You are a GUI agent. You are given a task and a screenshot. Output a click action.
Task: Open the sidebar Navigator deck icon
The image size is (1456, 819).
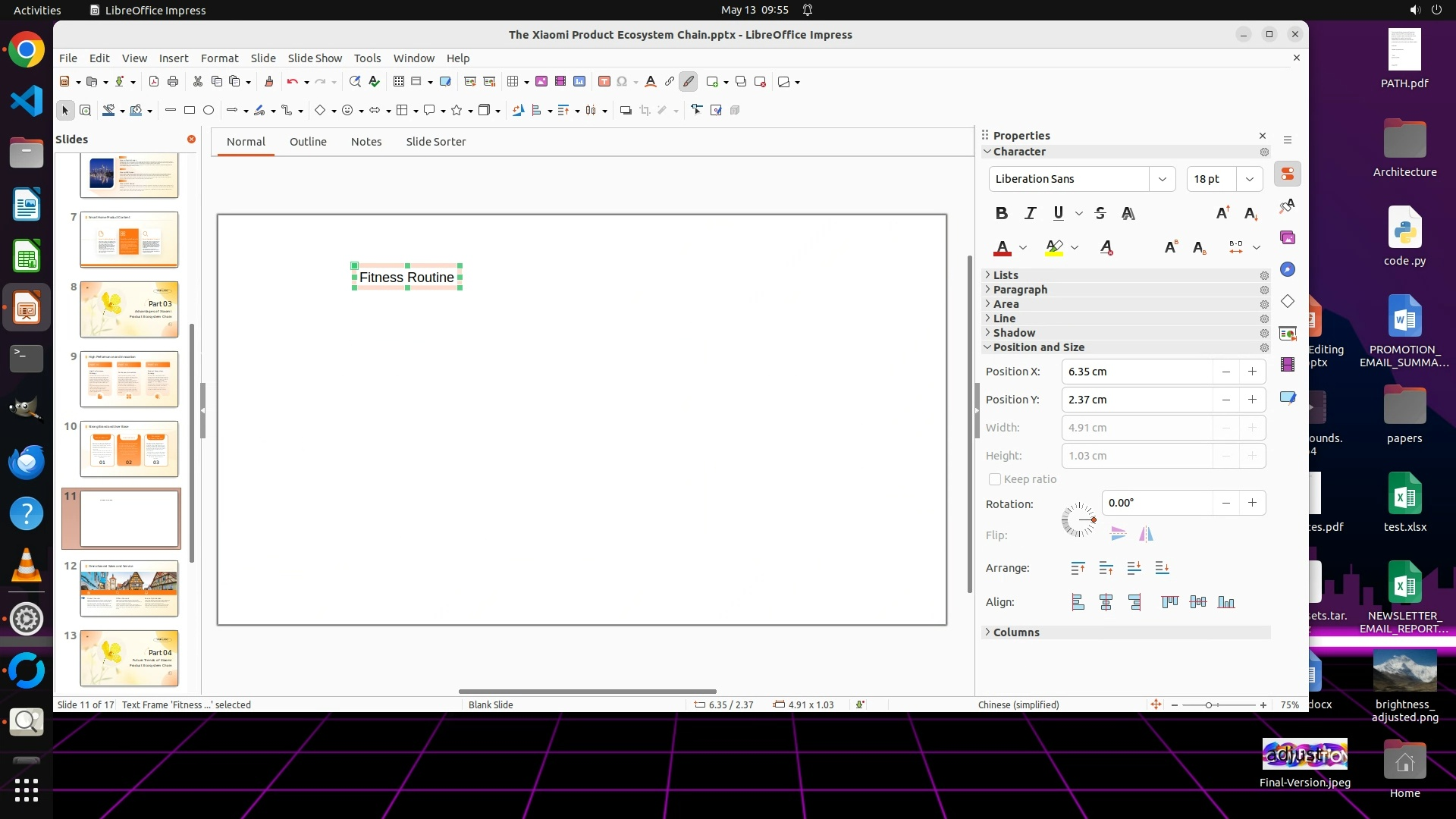[1288, 270]
